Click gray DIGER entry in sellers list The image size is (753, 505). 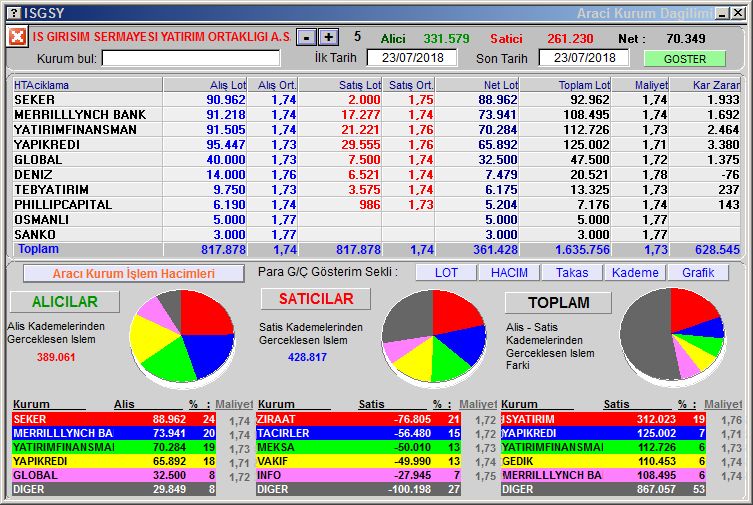[x=358, y=489]
